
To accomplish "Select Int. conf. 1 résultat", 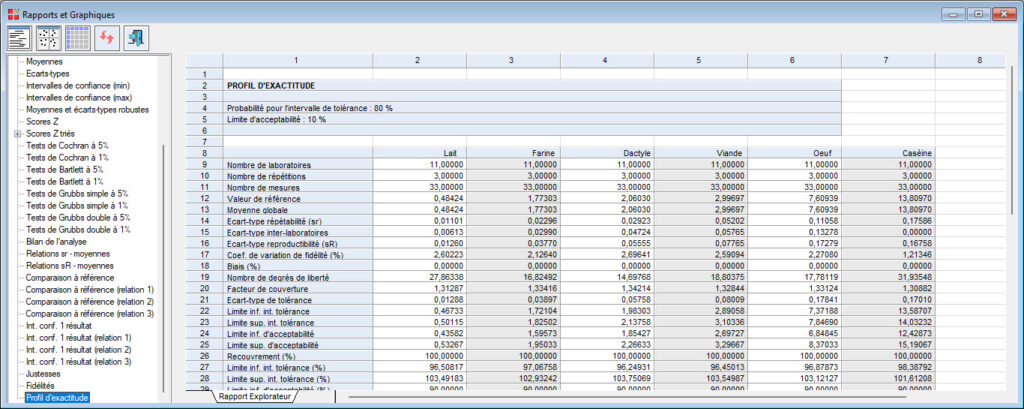I will click(x=59, y=325).
